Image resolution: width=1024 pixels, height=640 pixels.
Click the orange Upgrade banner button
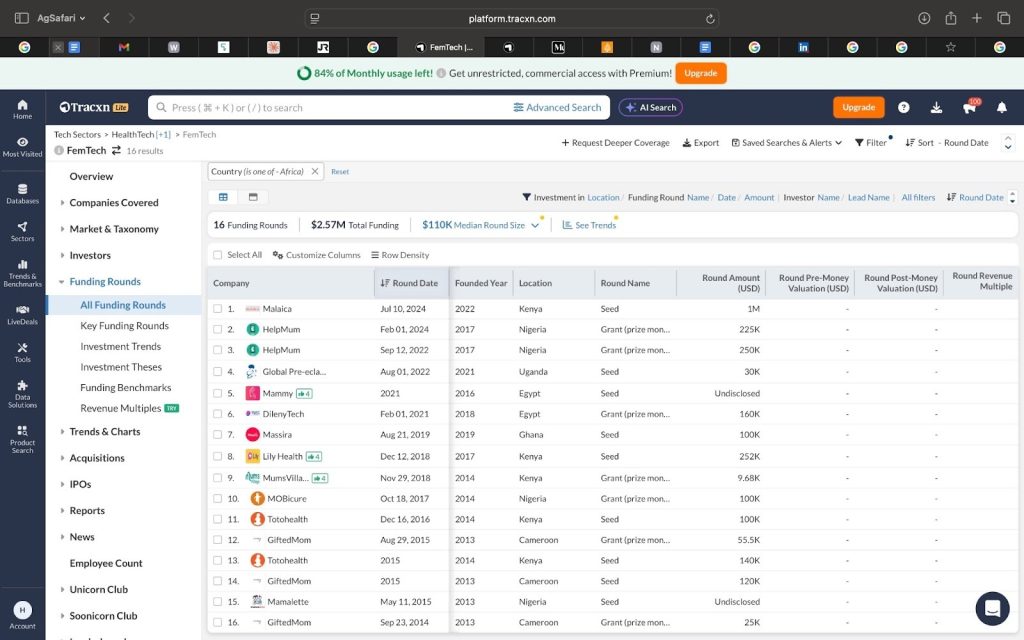[700, 73]
